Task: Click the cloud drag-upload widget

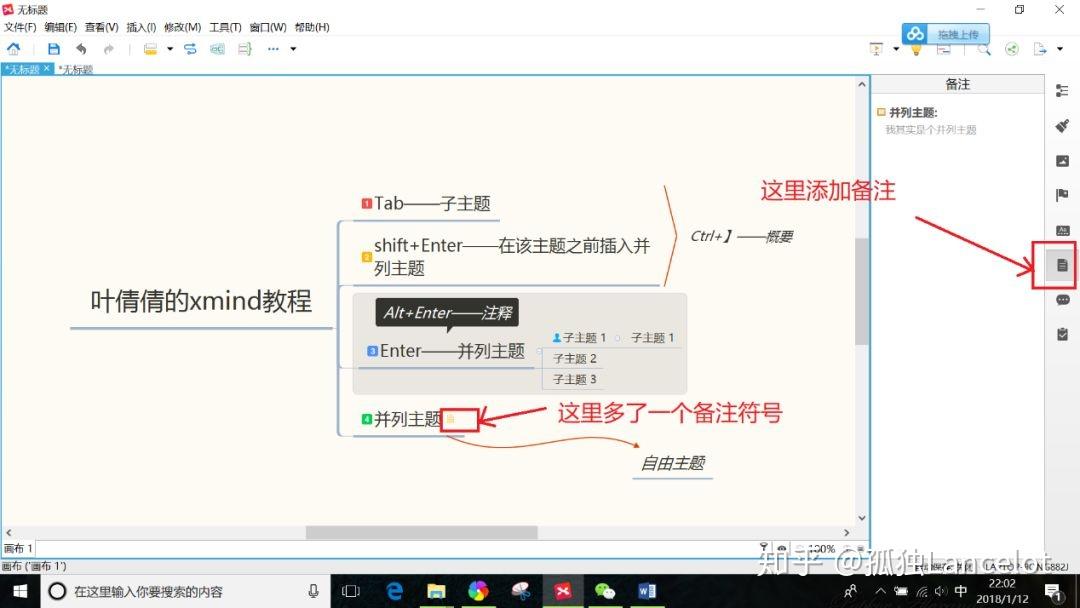Action: [x=946, y=34]
